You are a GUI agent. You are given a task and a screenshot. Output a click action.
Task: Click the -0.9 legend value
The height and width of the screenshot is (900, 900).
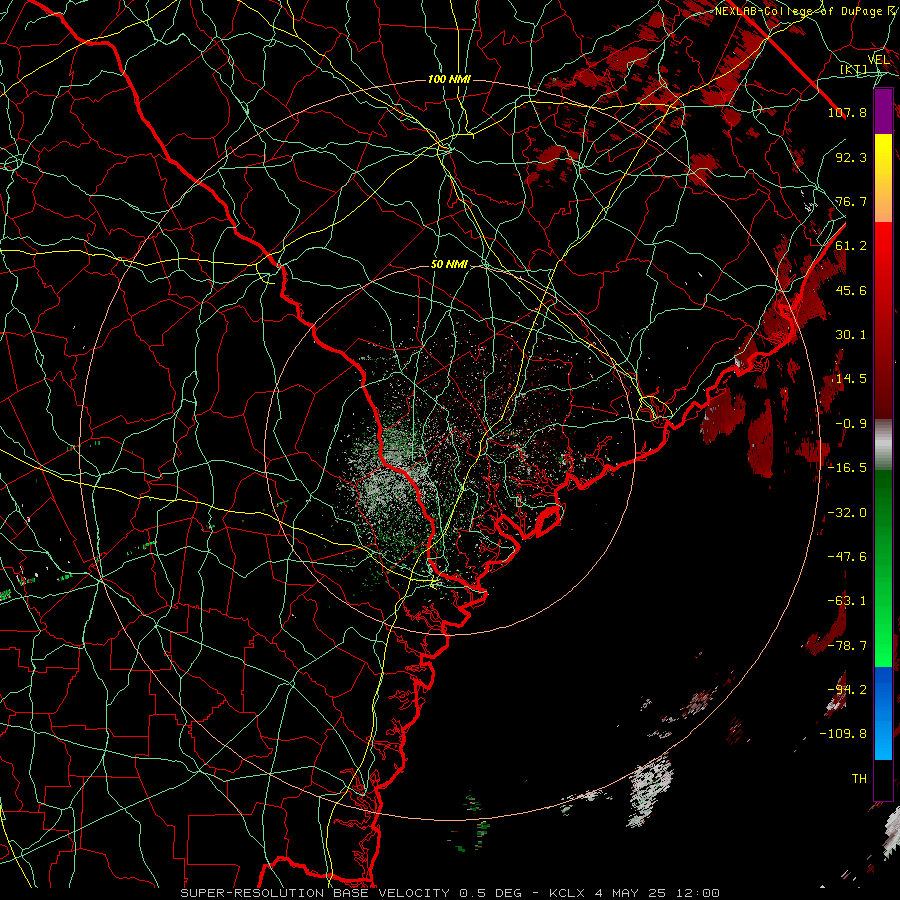point(851,424)
